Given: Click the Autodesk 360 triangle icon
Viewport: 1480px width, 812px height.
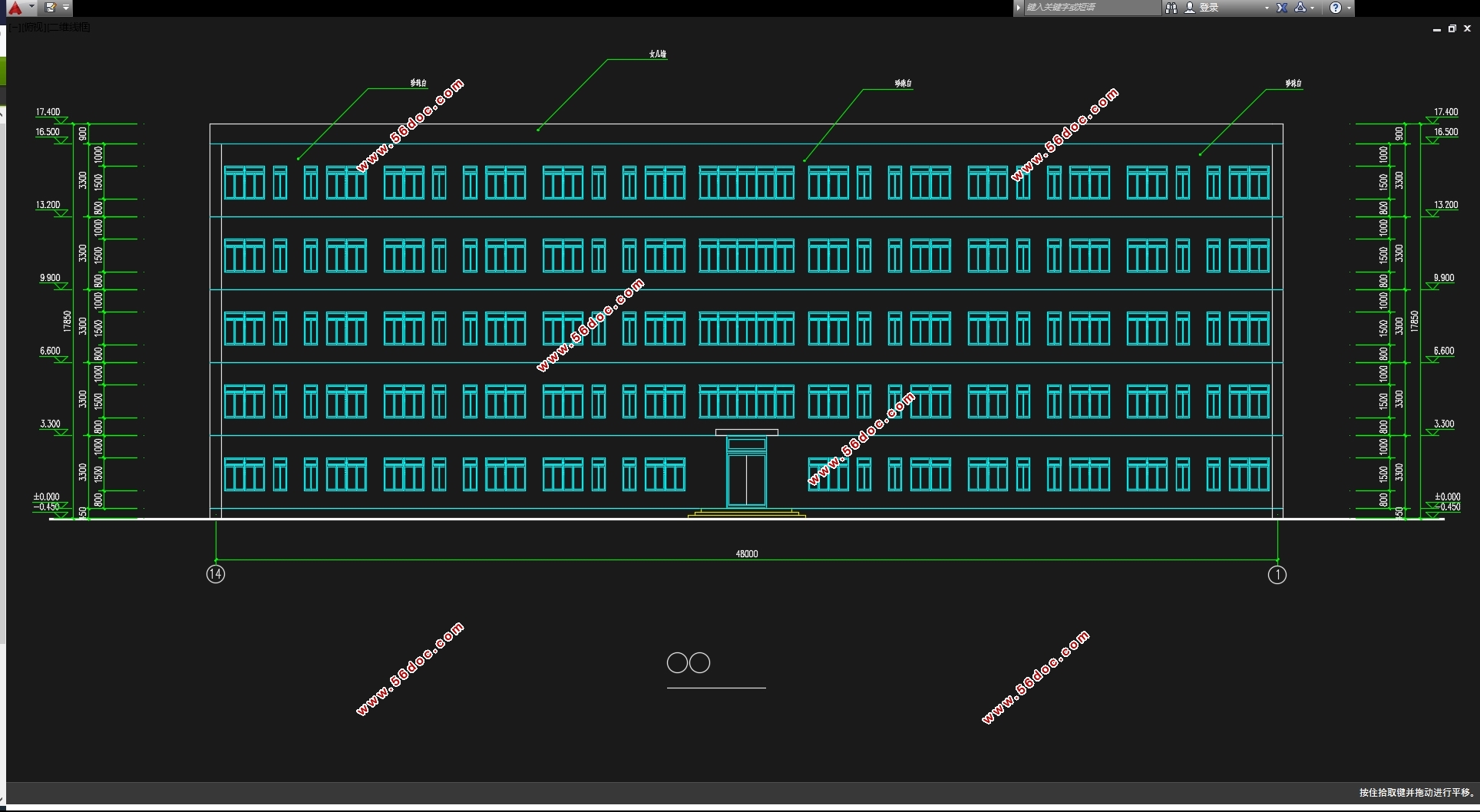Looking at the screenshot, I should coord(1300,8).
